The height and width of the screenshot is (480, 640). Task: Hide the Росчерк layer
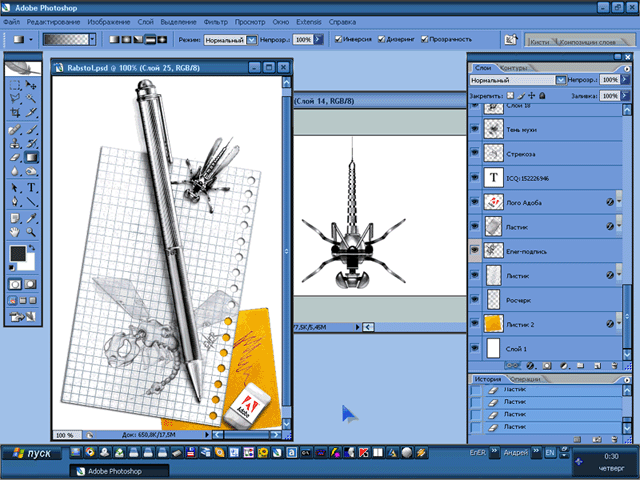click(x=475, y=299)
